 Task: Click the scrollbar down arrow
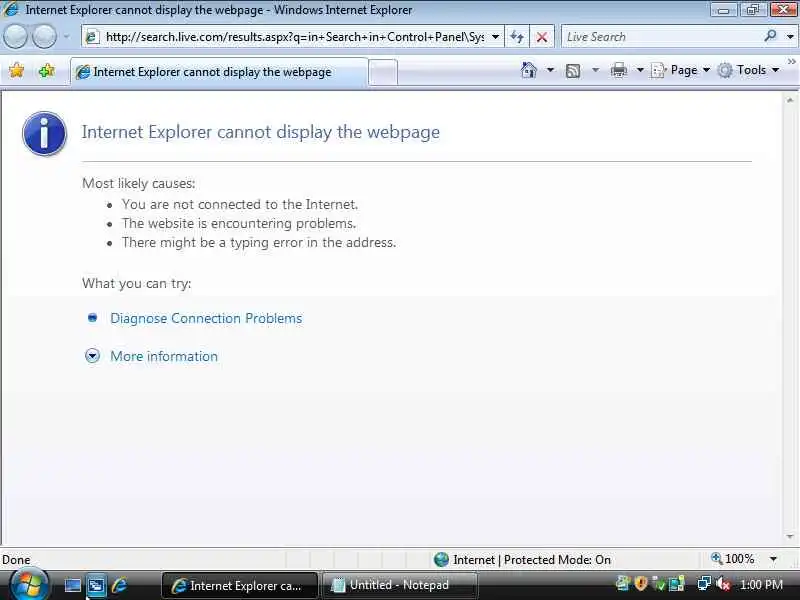coord(790,536)
